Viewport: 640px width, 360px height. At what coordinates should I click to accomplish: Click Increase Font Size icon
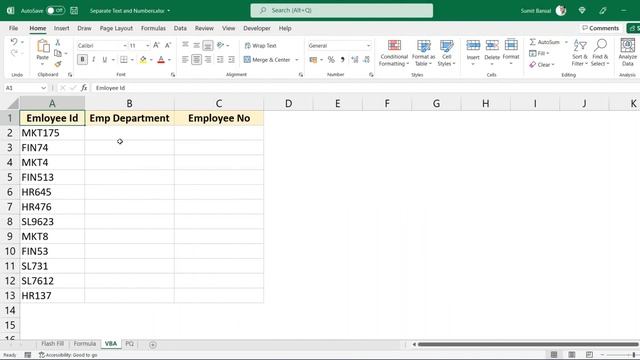pos(156,45)
